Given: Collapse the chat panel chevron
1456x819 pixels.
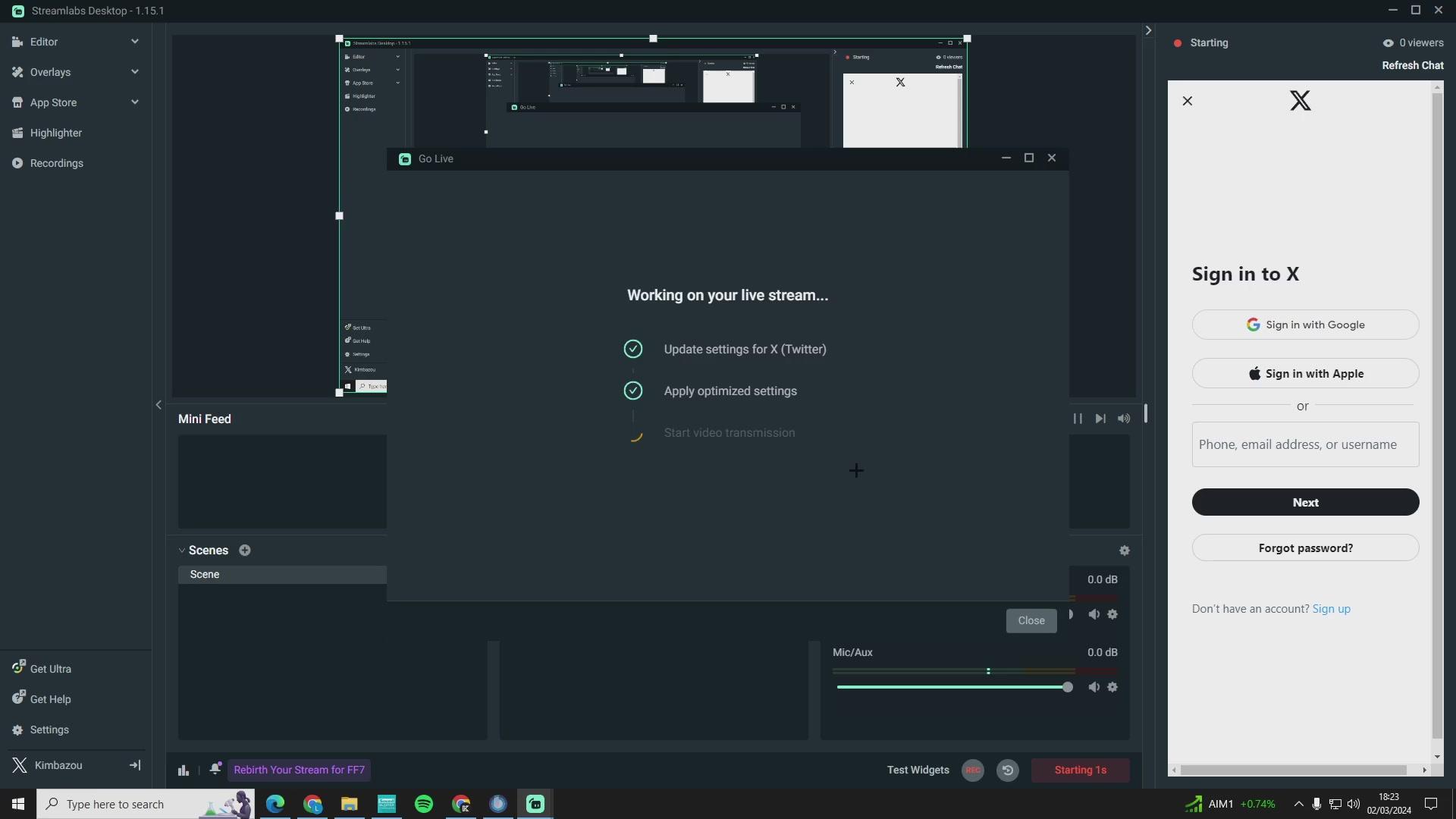Looking at the screenshot, I should point(1148,30).
